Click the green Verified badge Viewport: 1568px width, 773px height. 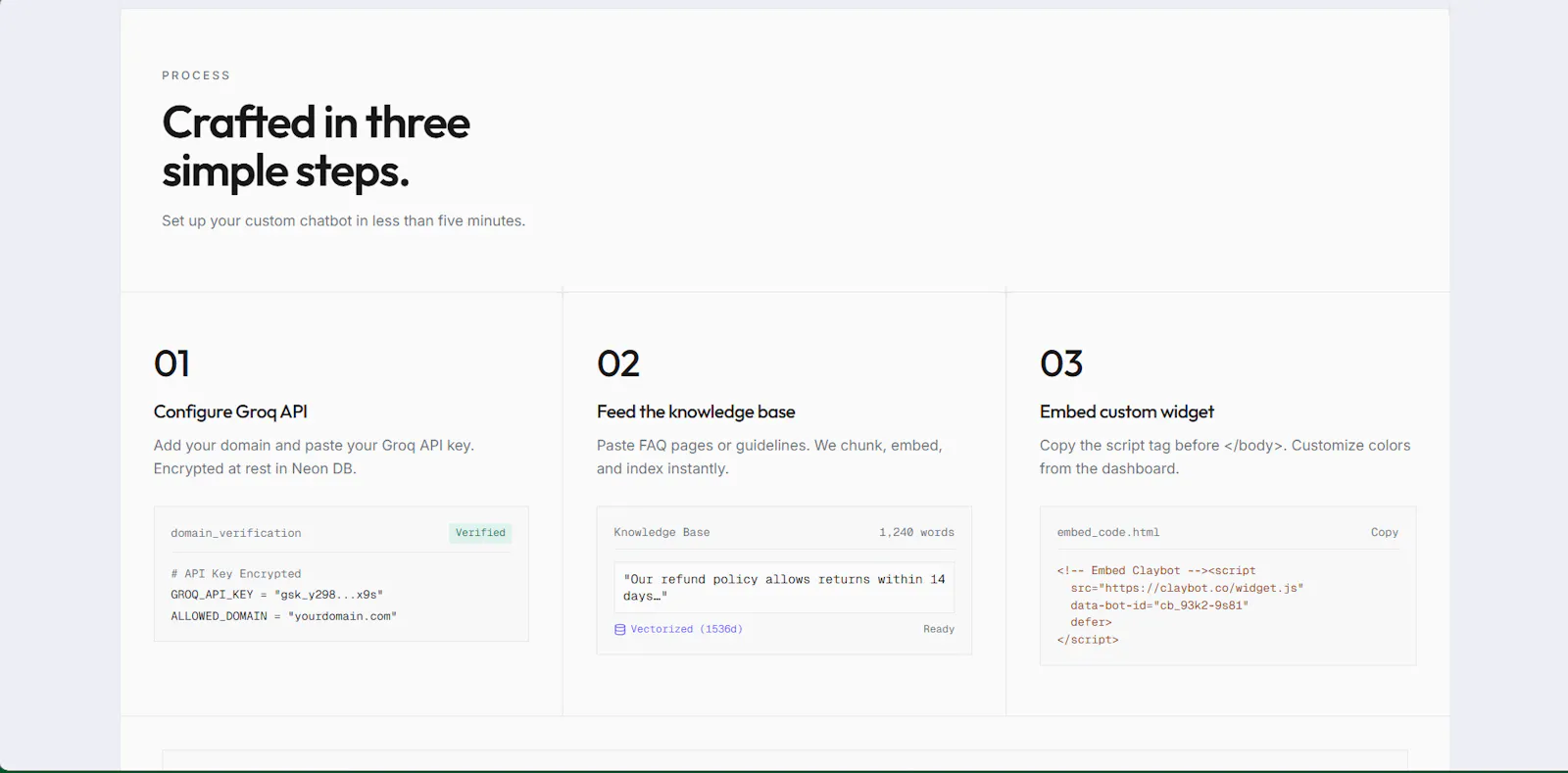coord(480,533)
